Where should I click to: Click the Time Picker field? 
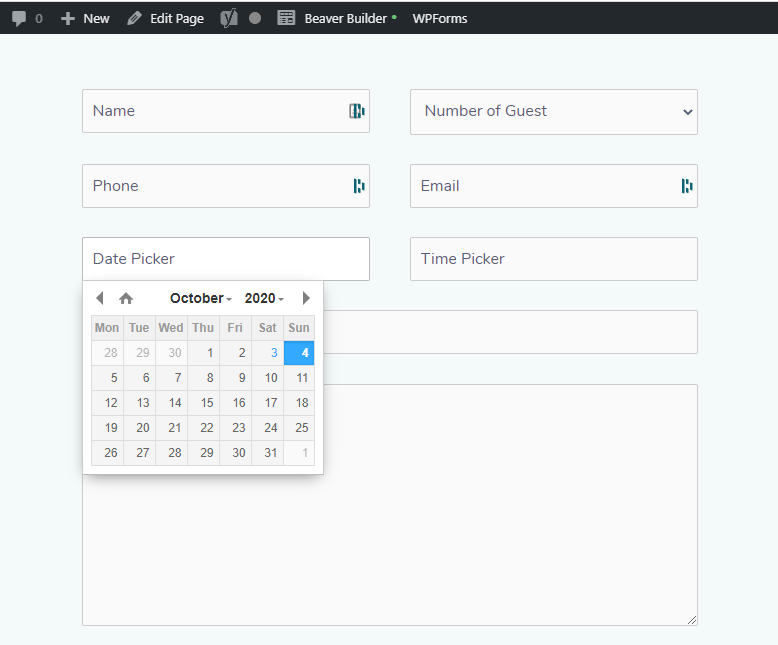click(x=554, y=259)
